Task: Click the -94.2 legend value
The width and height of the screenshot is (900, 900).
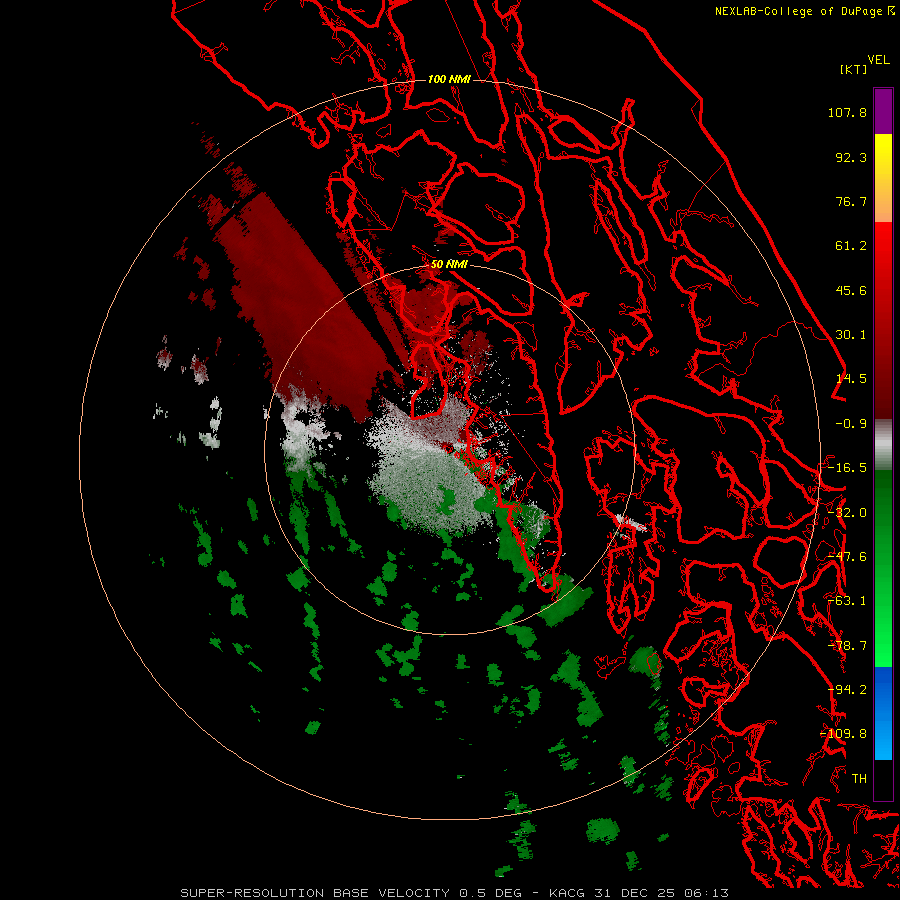Action: tap(847, 690)
